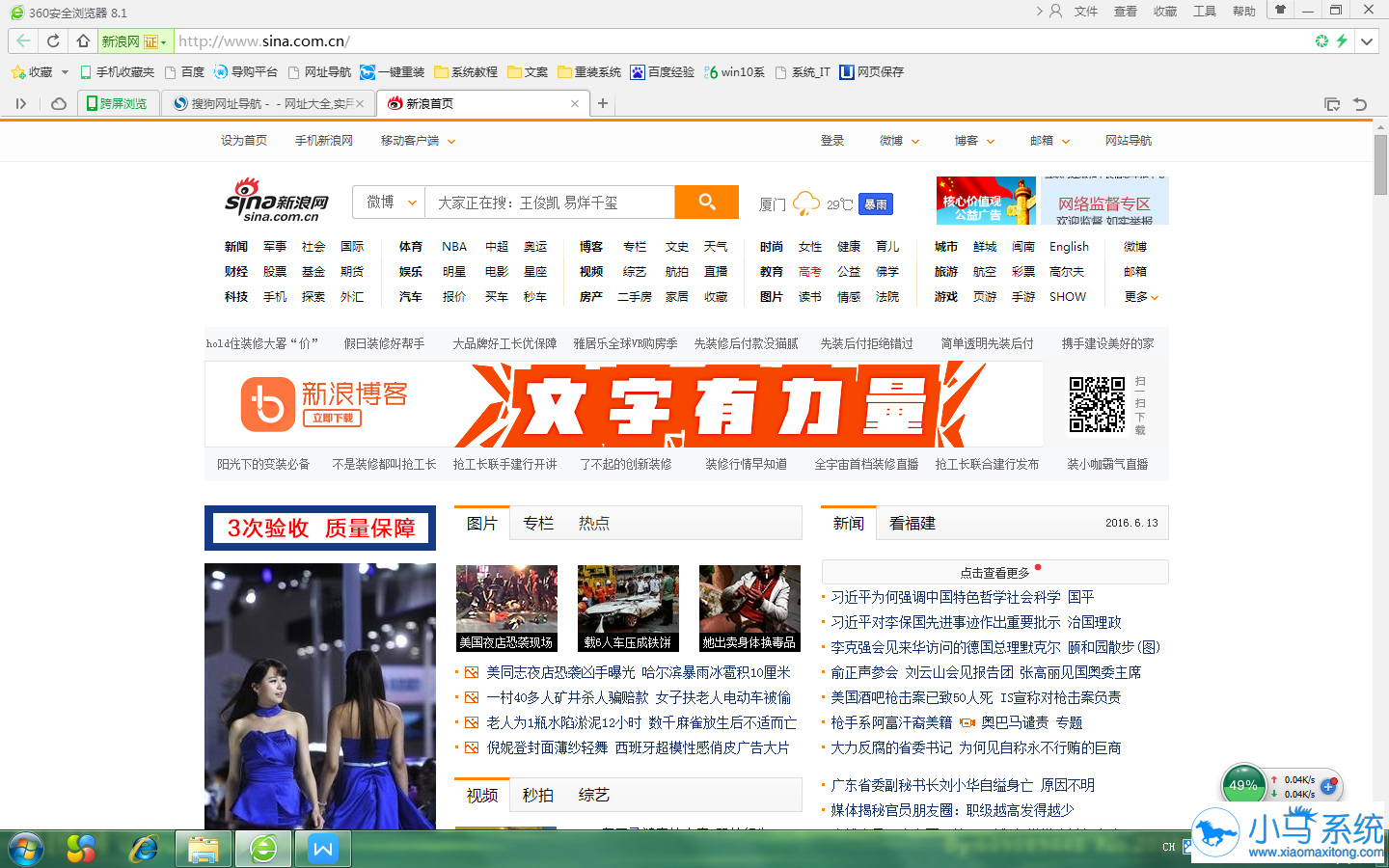Image resolution: width=1389 pixels, height=868 pixels.
Task: Reload the page with the refresh icon
Action: pos(53,41)
